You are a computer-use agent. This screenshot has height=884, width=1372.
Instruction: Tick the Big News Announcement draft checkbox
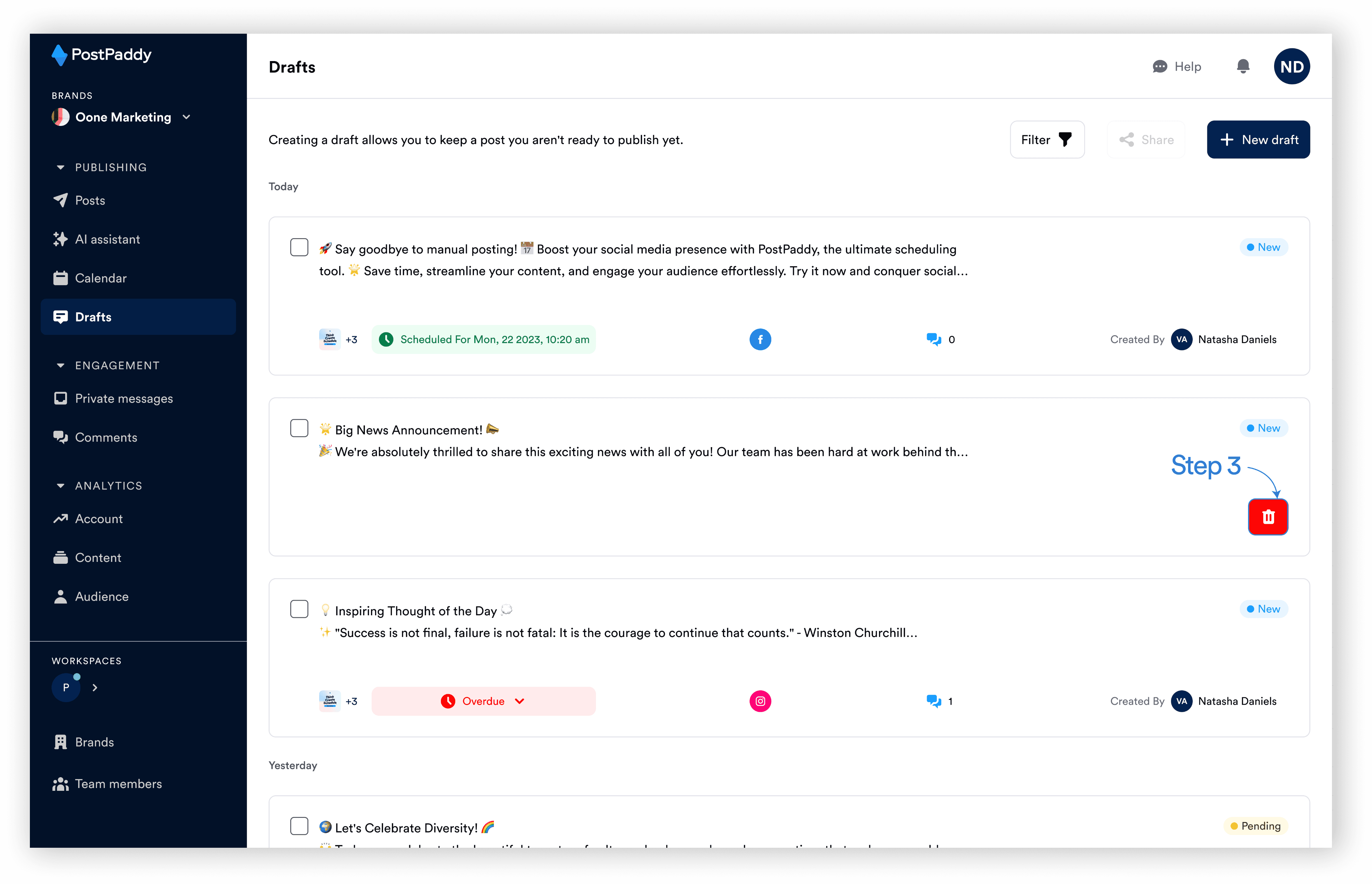pos(299,428)
